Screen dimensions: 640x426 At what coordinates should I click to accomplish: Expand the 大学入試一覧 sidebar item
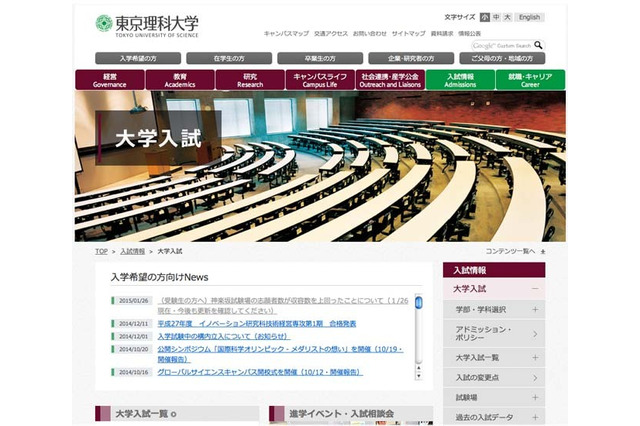click(x=535, y=358)
